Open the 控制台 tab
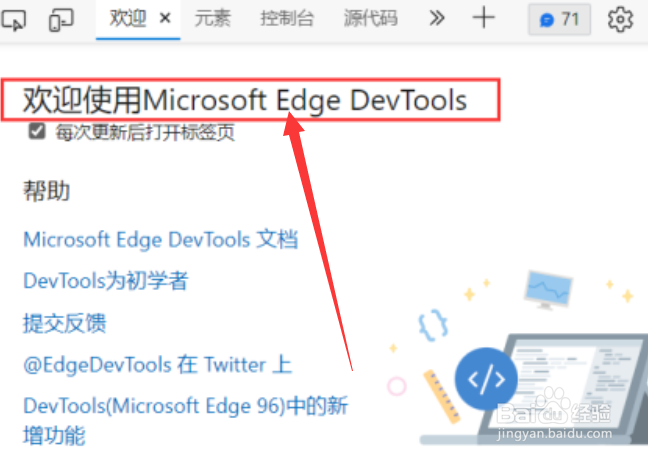The width and height of the screenshot is (648, 456). pos(287,19)
